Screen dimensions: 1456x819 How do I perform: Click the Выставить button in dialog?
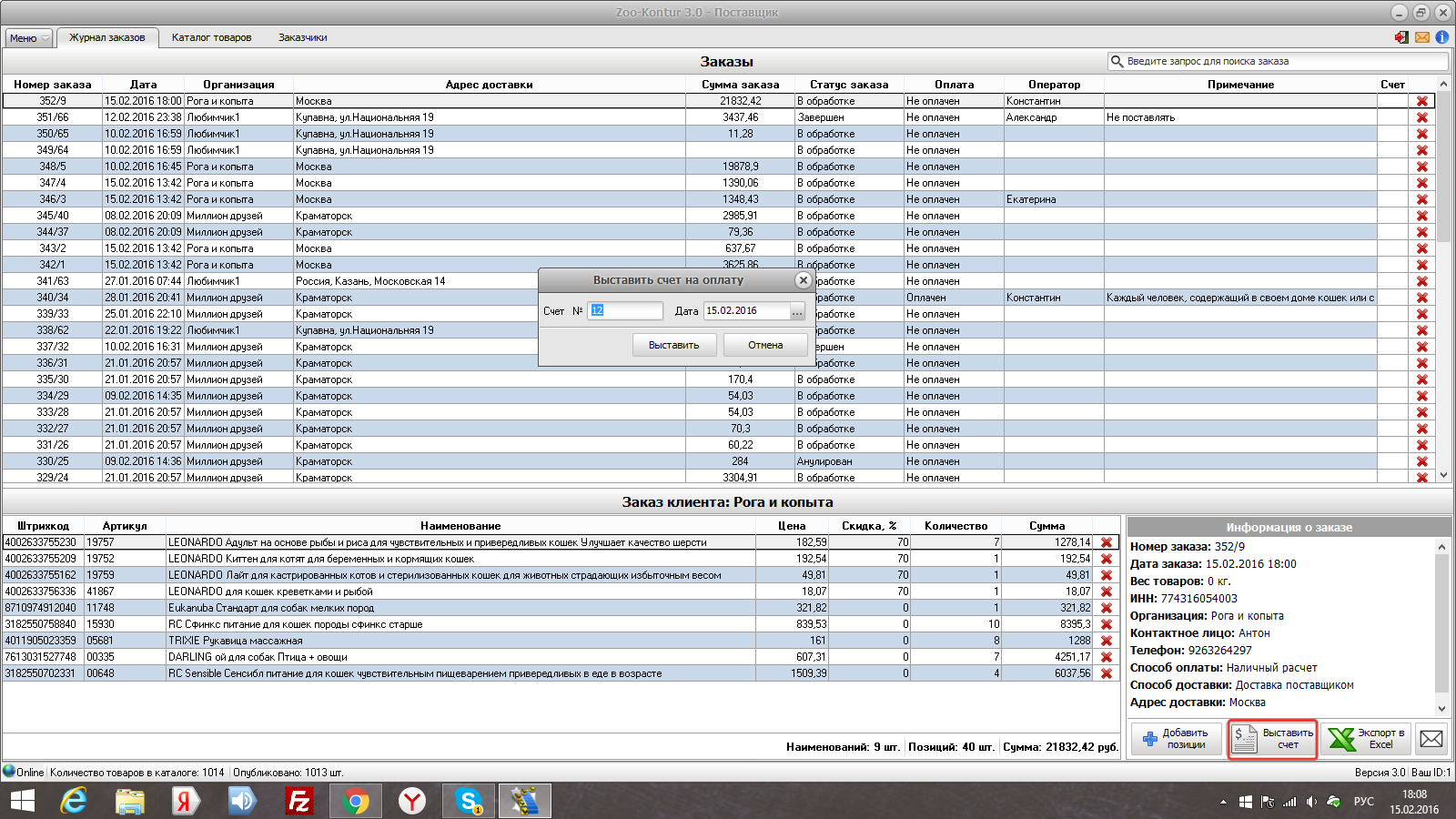(x=674, y=345)
